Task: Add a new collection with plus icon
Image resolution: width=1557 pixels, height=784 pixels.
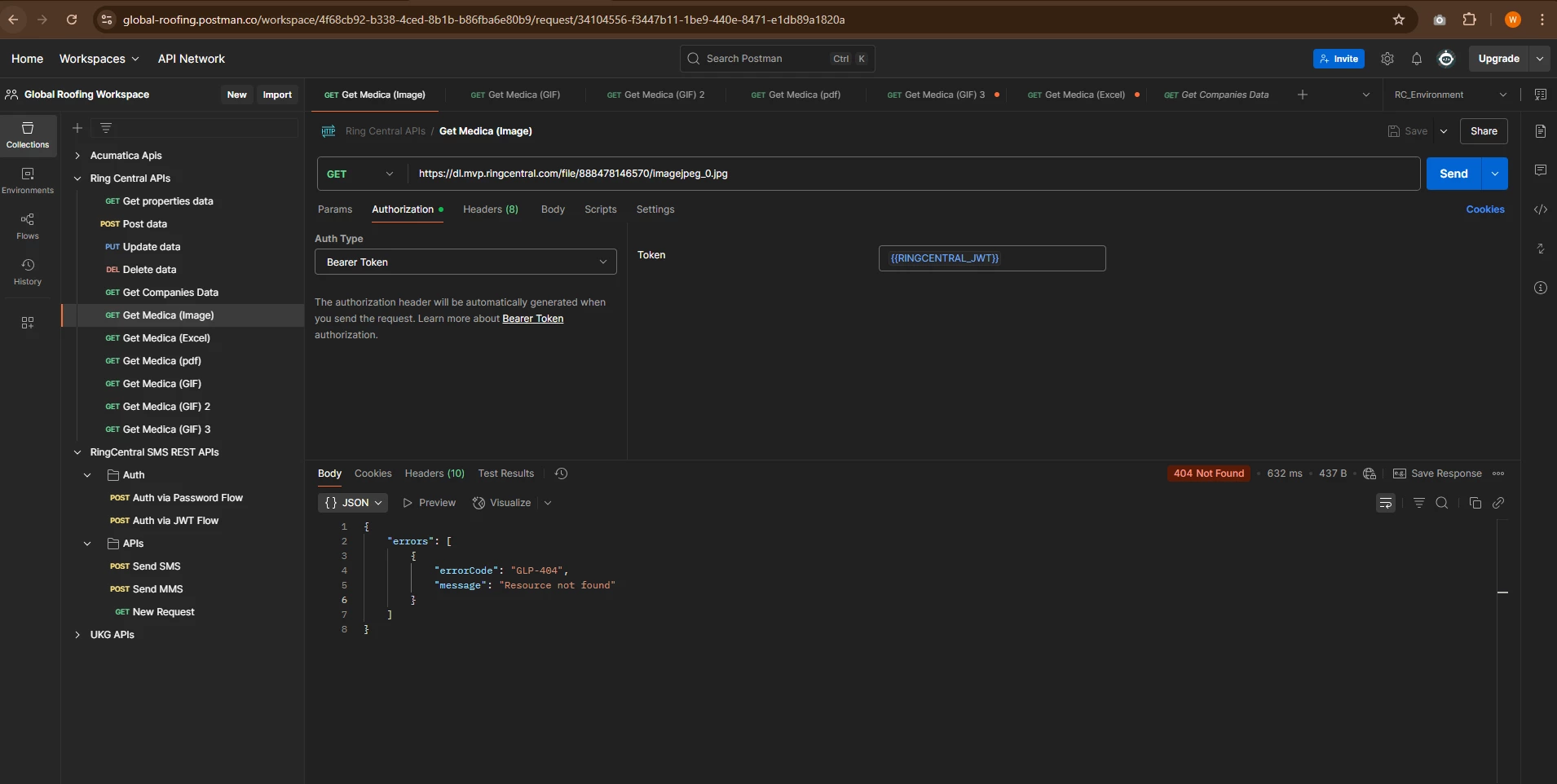Action: click(x=77, y=128)
